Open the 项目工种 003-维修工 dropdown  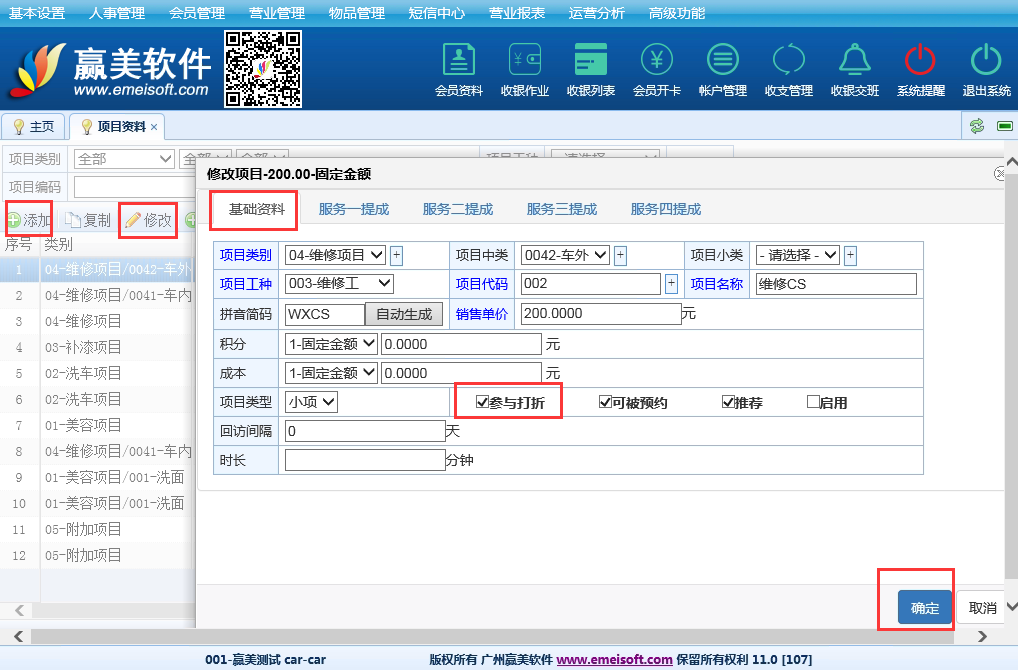click(x=339, y=284)
